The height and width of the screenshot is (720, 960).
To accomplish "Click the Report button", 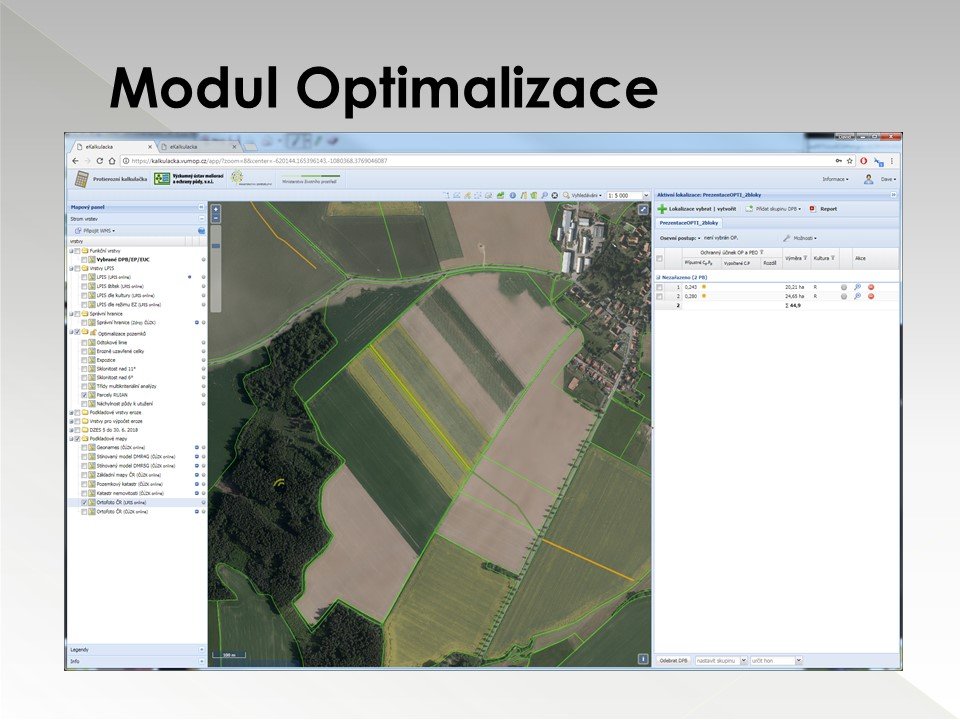I will click(823, 209).
